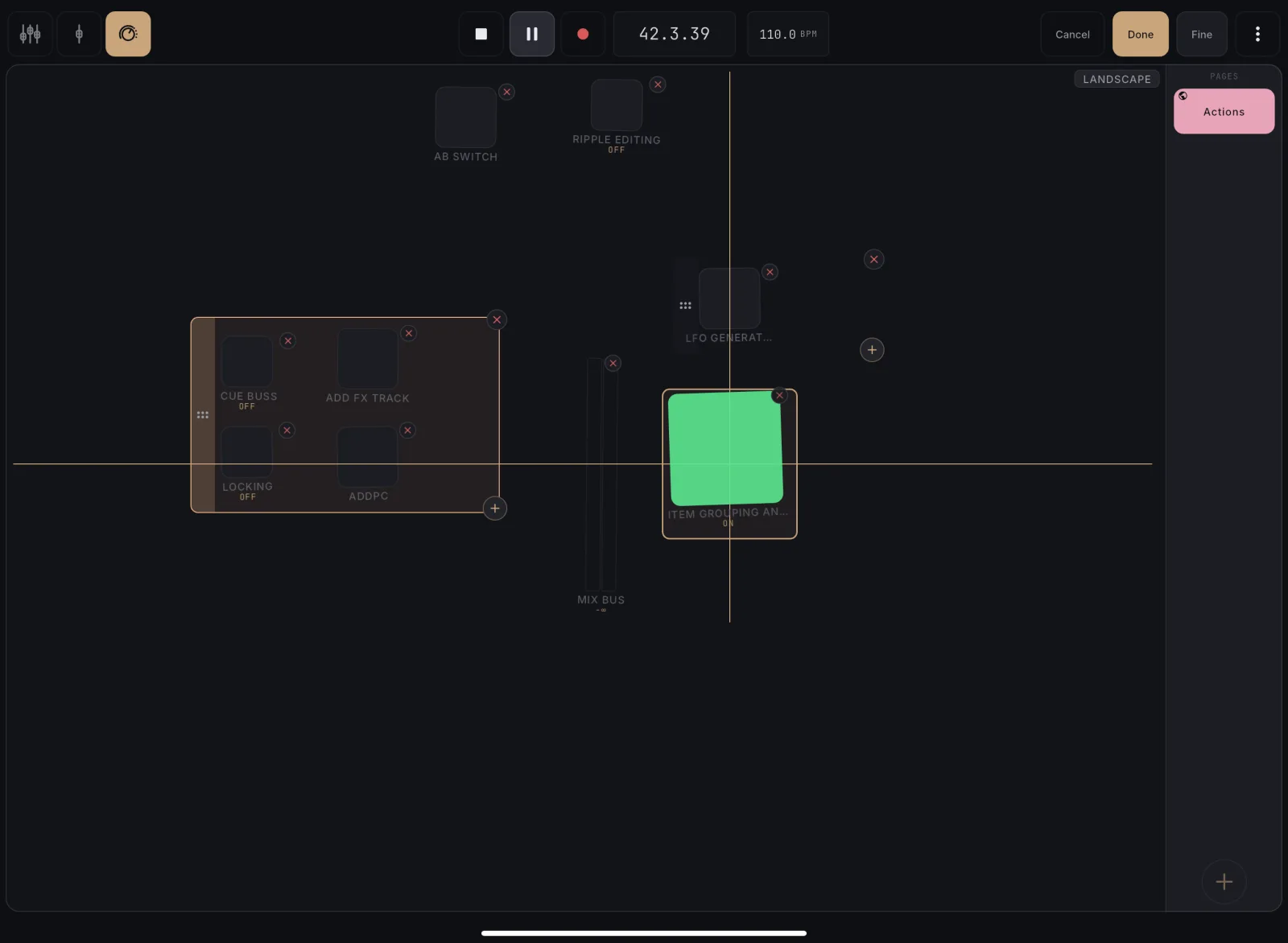Image resolution: width=1288 pixels, height=943 pixels.
Task: Switch the Landscape orientation label
Action: (x=1117, y=79)
